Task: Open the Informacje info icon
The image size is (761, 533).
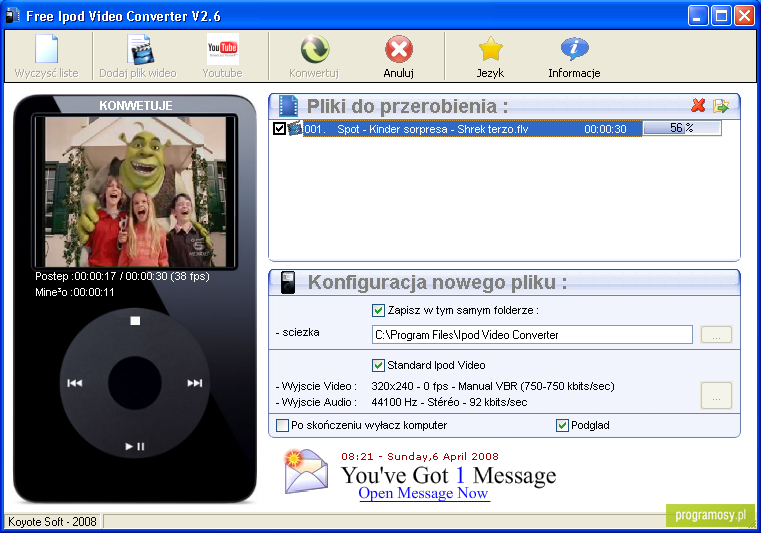Action: tap(574, 49)
